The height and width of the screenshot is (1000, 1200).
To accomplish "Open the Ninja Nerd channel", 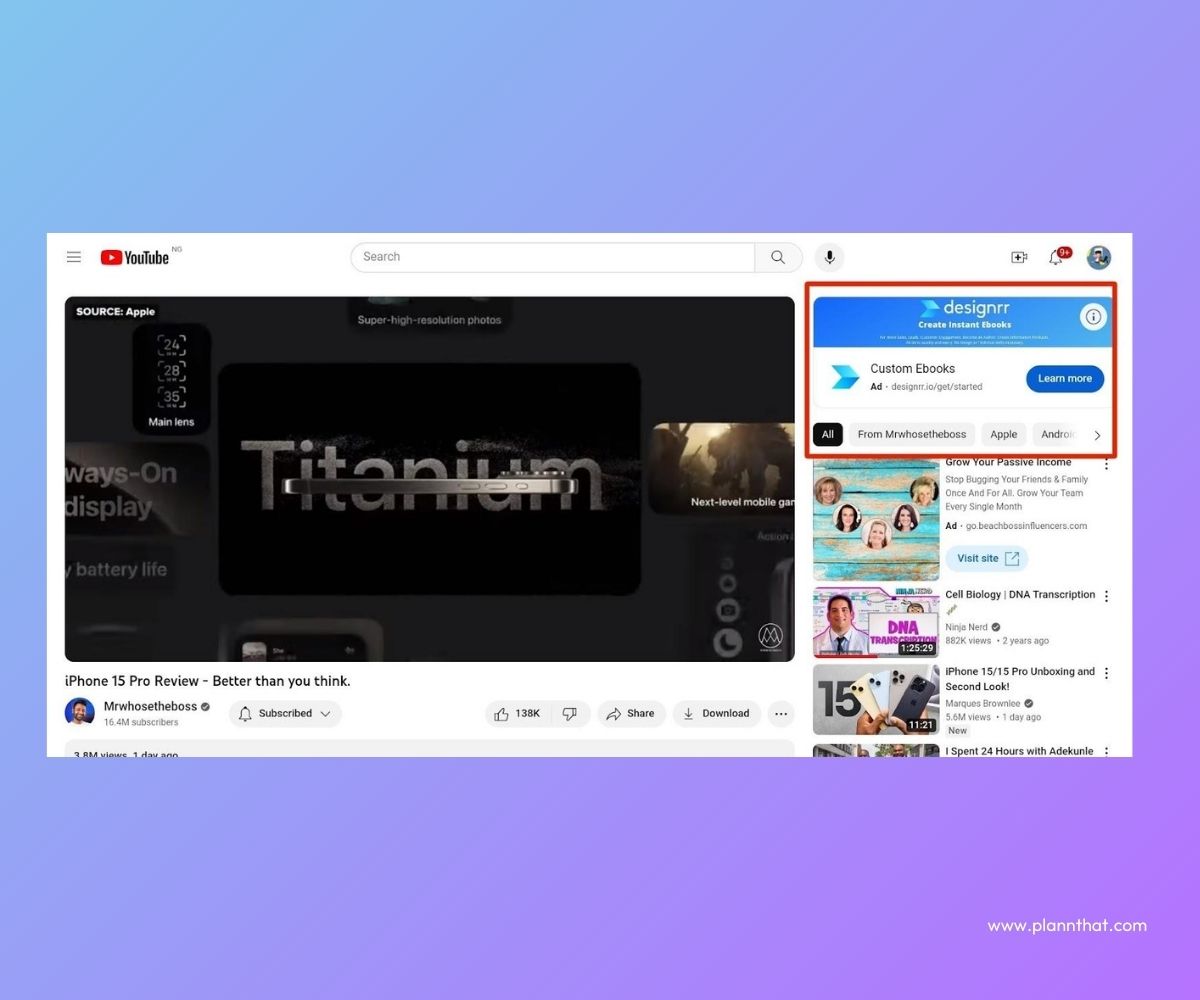I will [x=966, y=627].
